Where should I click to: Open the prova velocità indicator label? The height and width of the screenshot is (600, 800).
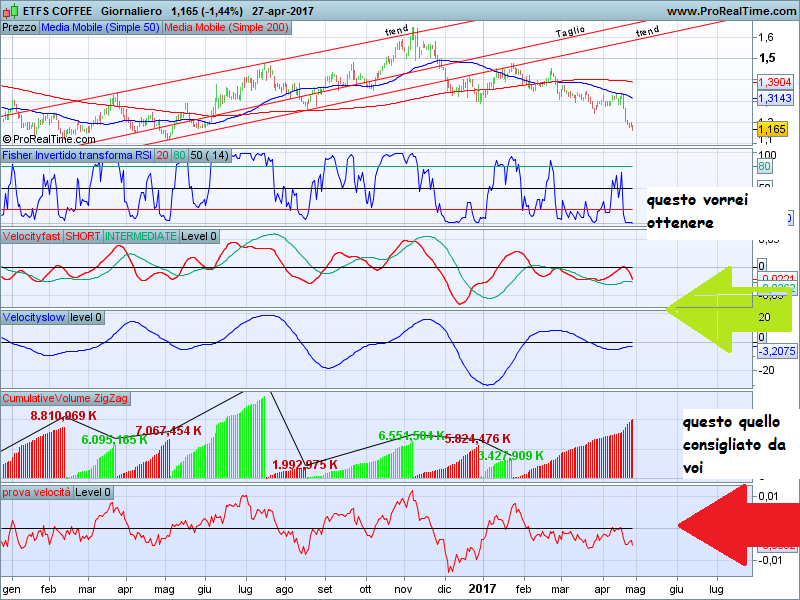[x=37, y=492]
